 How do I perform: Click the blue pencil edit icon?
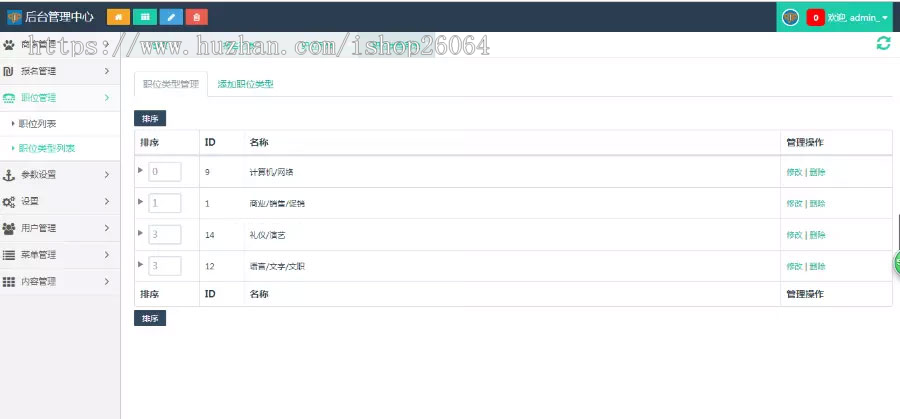click(172, 17)
